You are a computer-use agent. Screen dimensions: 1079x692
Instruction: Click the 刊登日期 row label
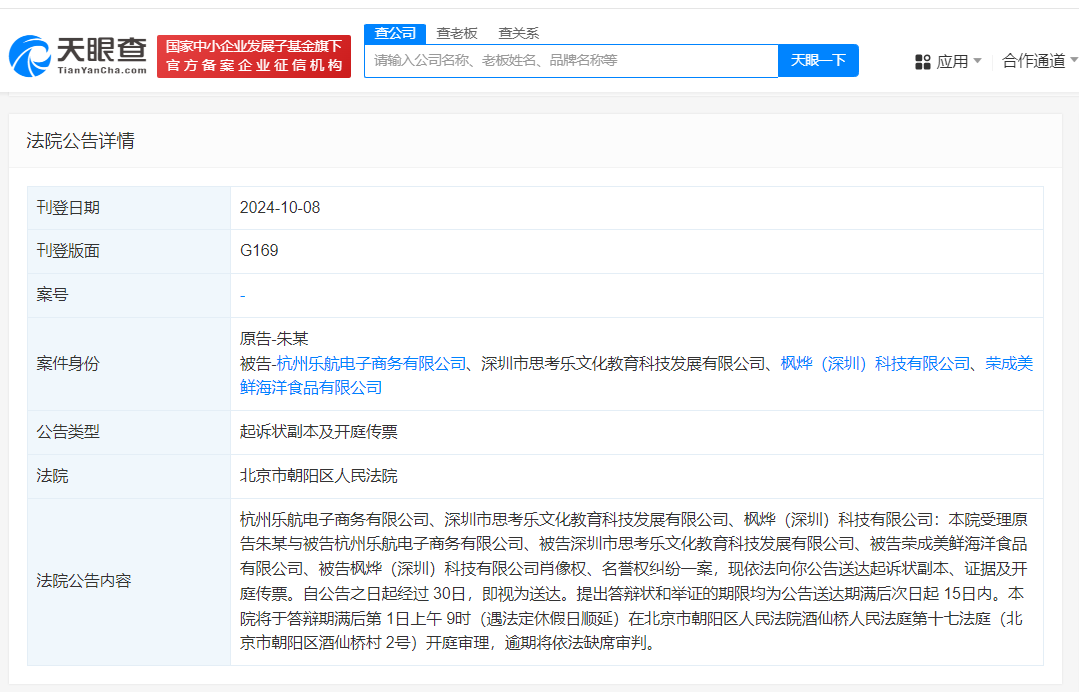[x=68, y=208]
